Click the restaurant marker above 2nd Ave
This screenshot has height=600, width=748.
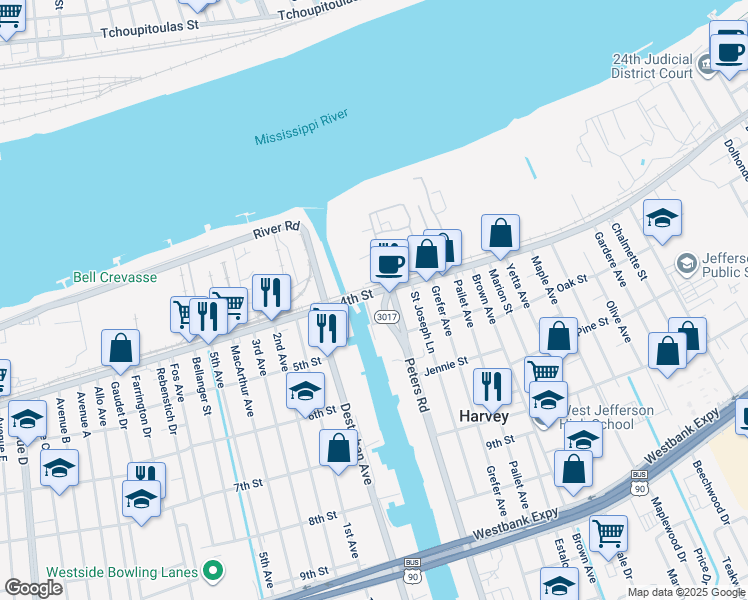click(x=271, y=296)
